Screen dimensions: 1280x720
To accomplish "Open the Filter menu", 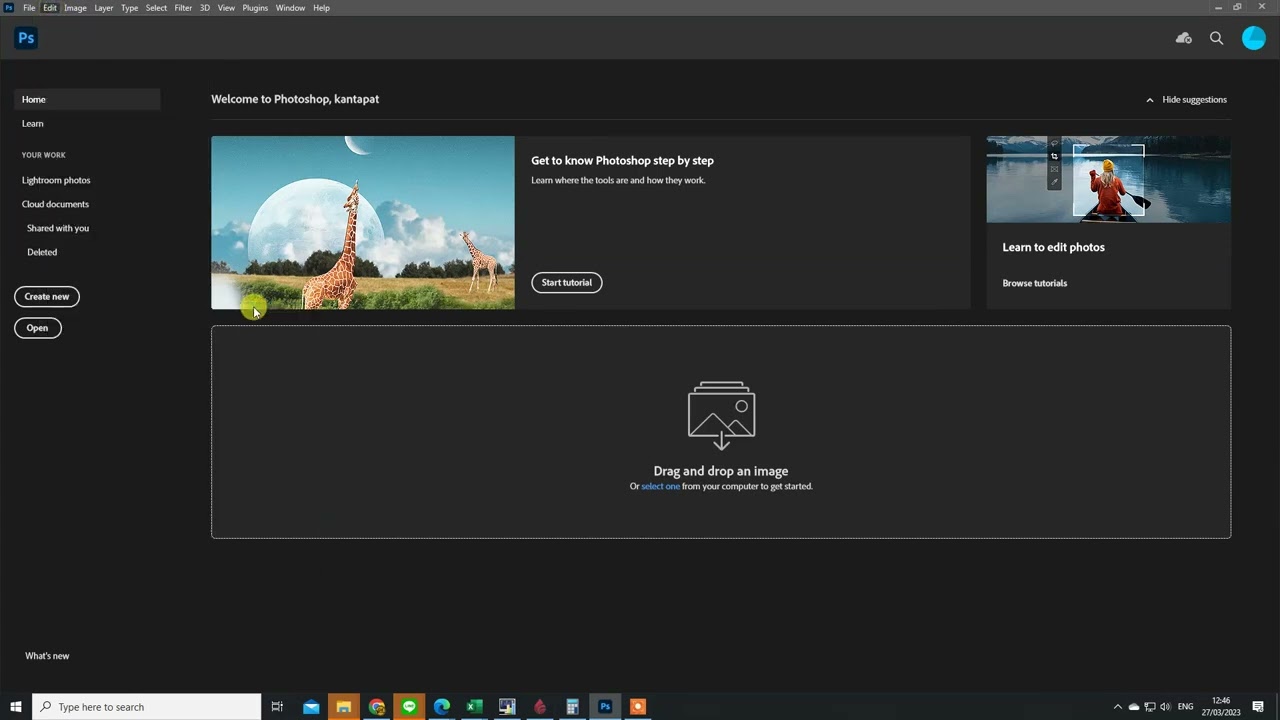I will (183, 8).
